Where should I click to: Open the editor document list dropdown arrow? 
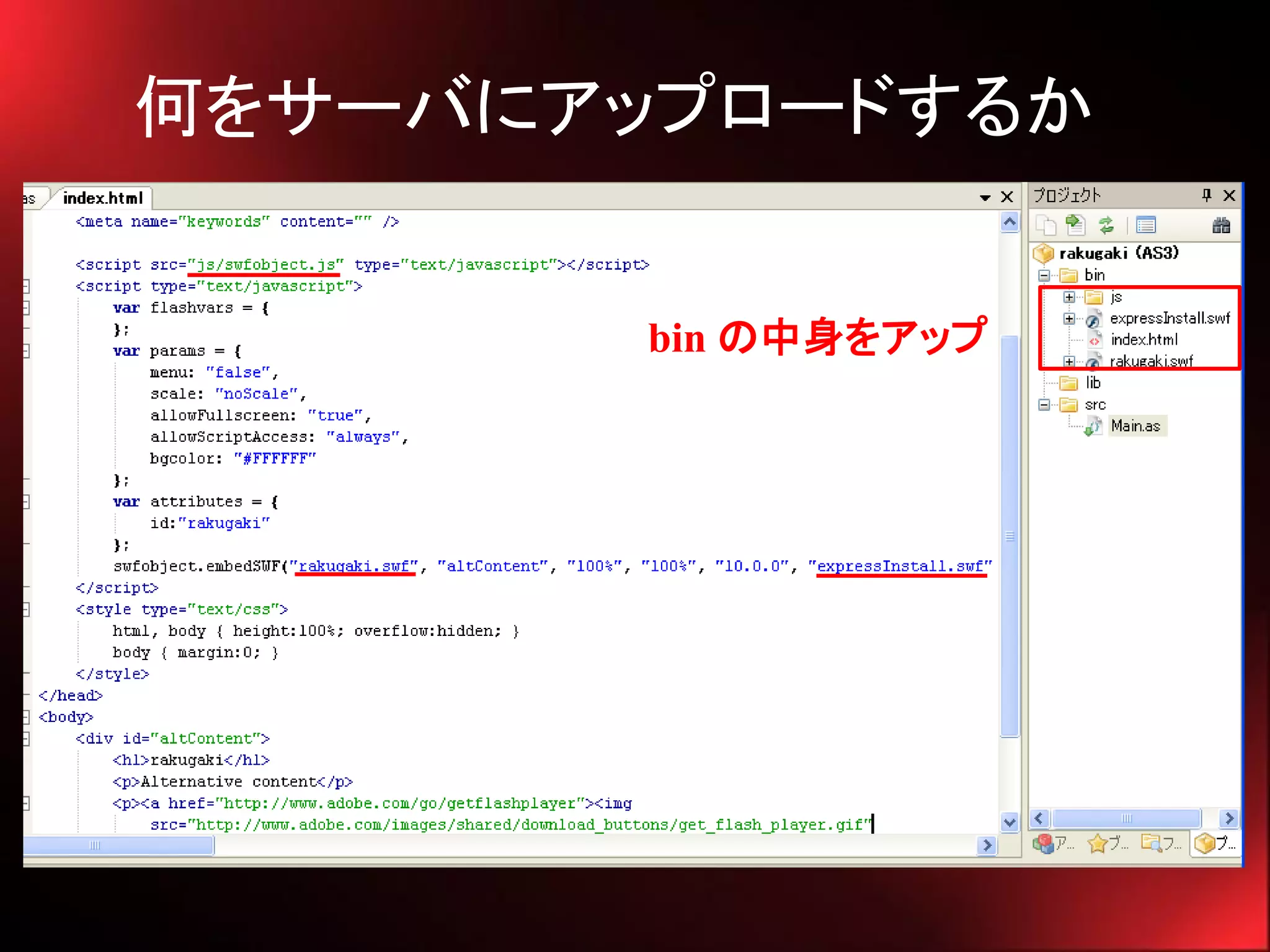(x=985, y=198)
